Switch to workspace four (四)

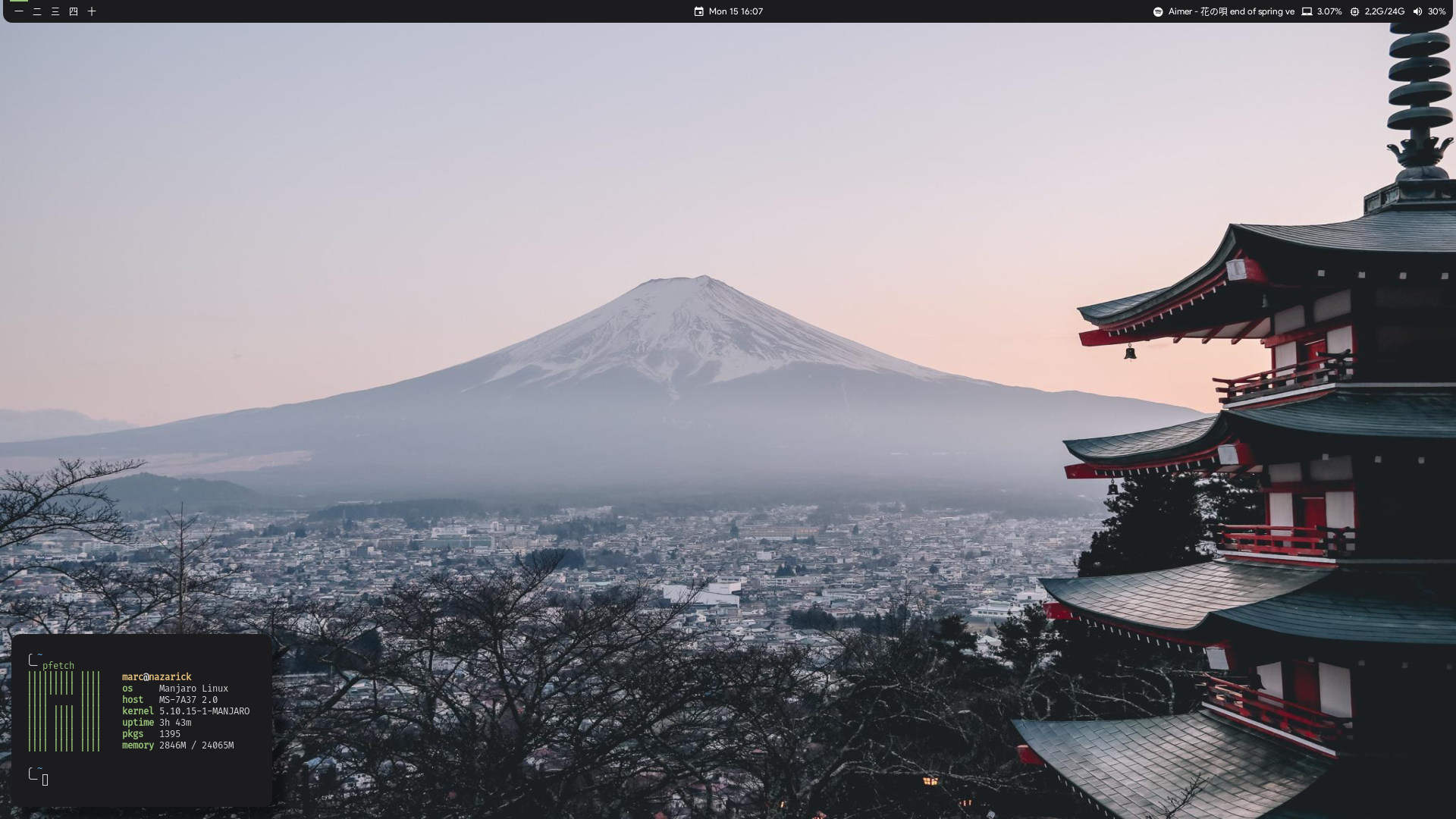74,11
